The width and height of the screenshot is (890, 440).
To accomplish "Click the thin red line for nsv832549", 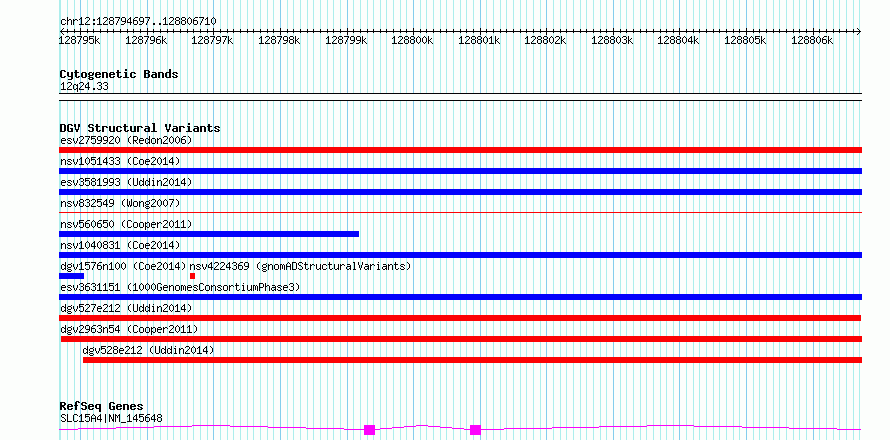I will [460, 212].
